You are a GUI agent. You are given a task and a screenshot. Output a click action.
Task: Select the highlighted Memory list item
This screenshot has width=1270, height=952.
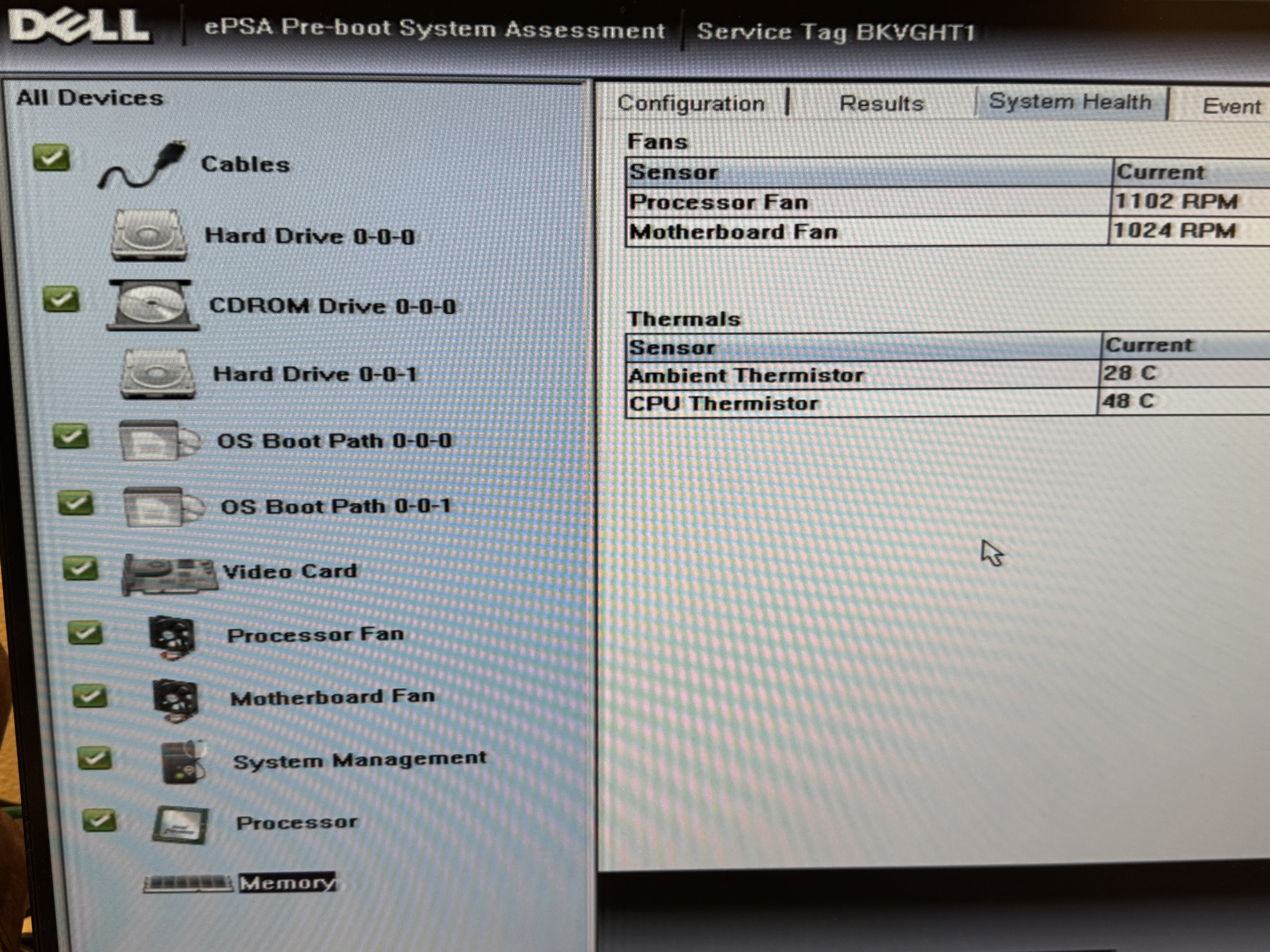(287, 883)
